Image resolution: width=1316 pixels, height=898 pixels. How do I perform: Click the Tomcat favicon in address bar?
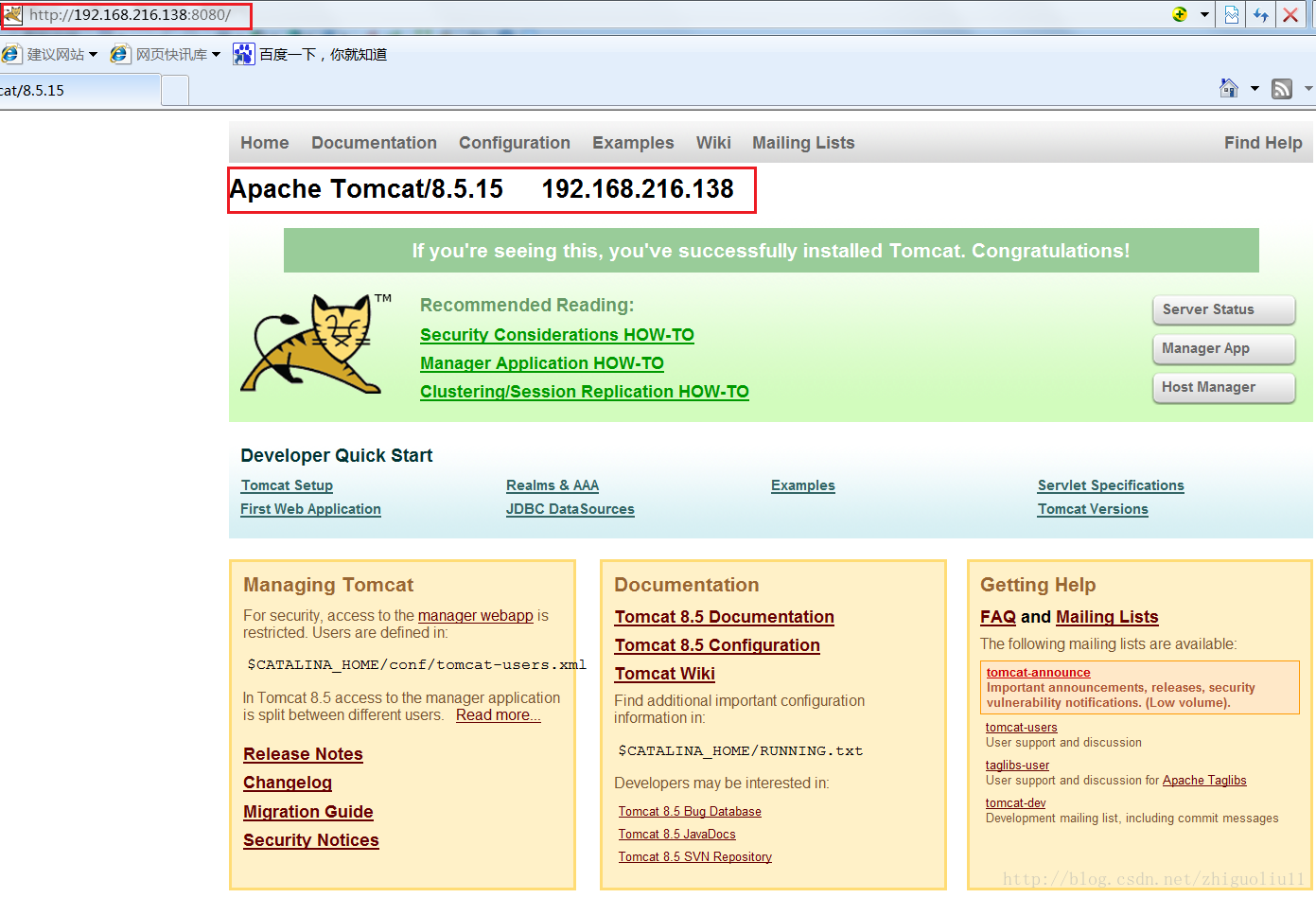(x=11, y=15)
